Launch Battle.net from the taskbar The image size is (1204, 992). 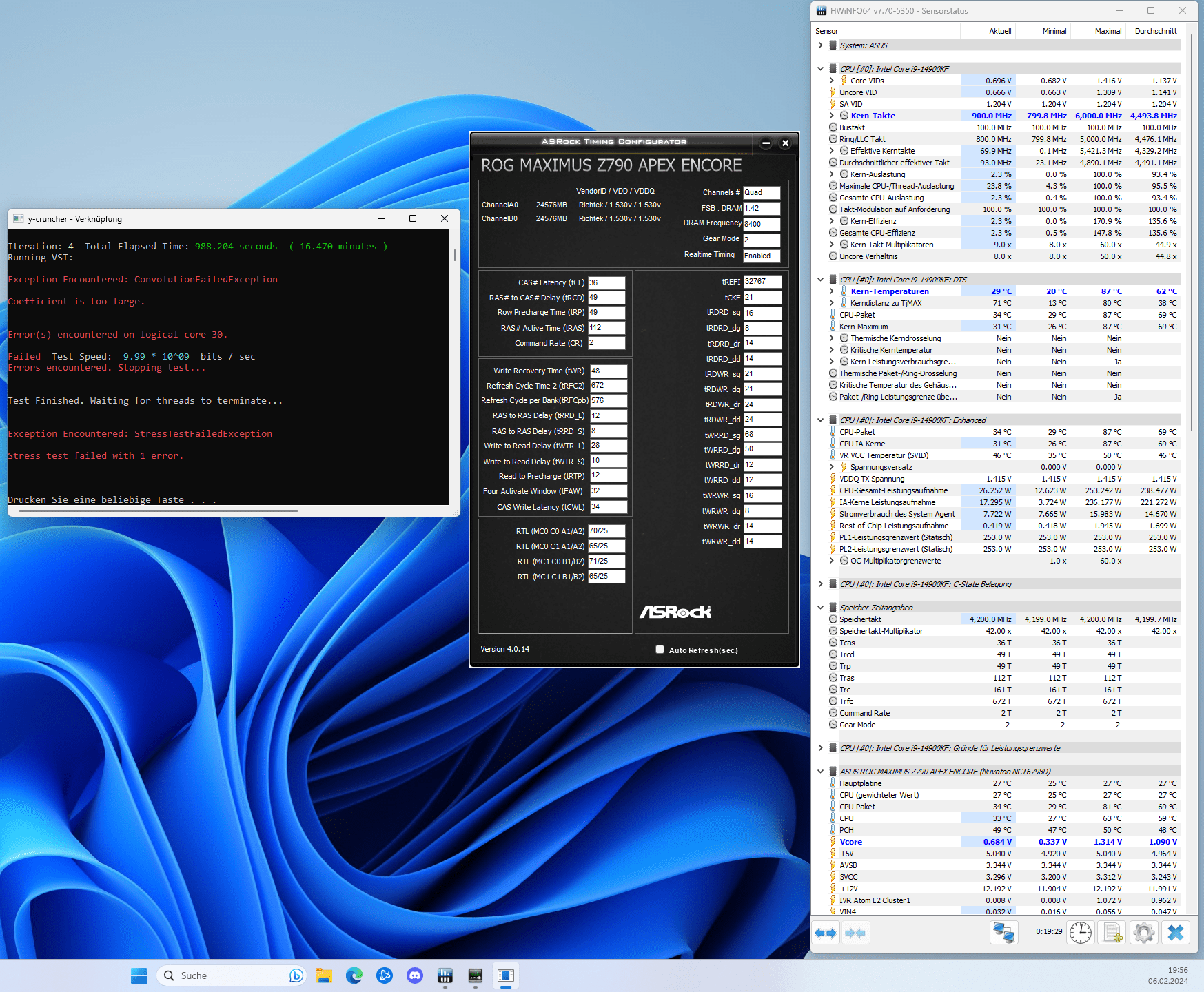(385, 975)
